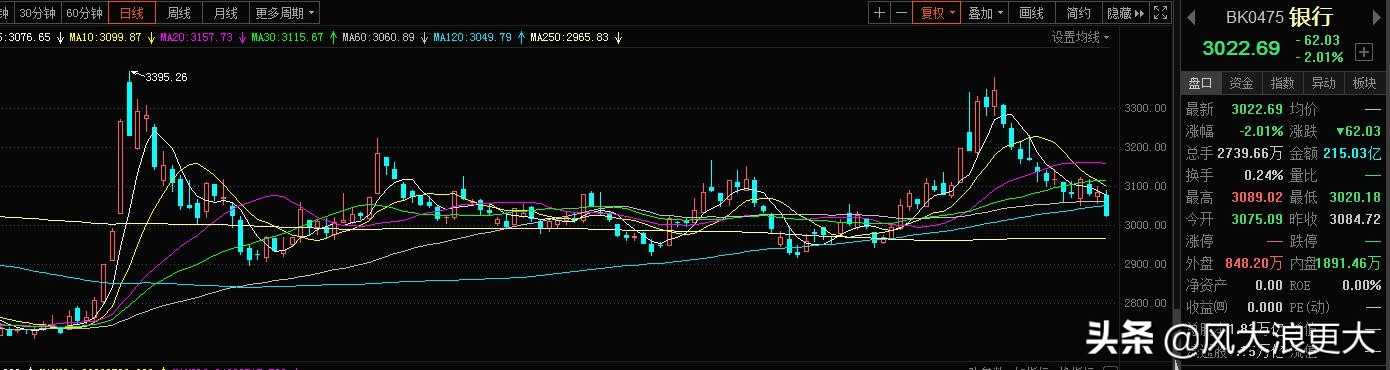Click the 3100.00 price axis label
The height and width of the screenshot is (370, 1390).
point(1145,186)
